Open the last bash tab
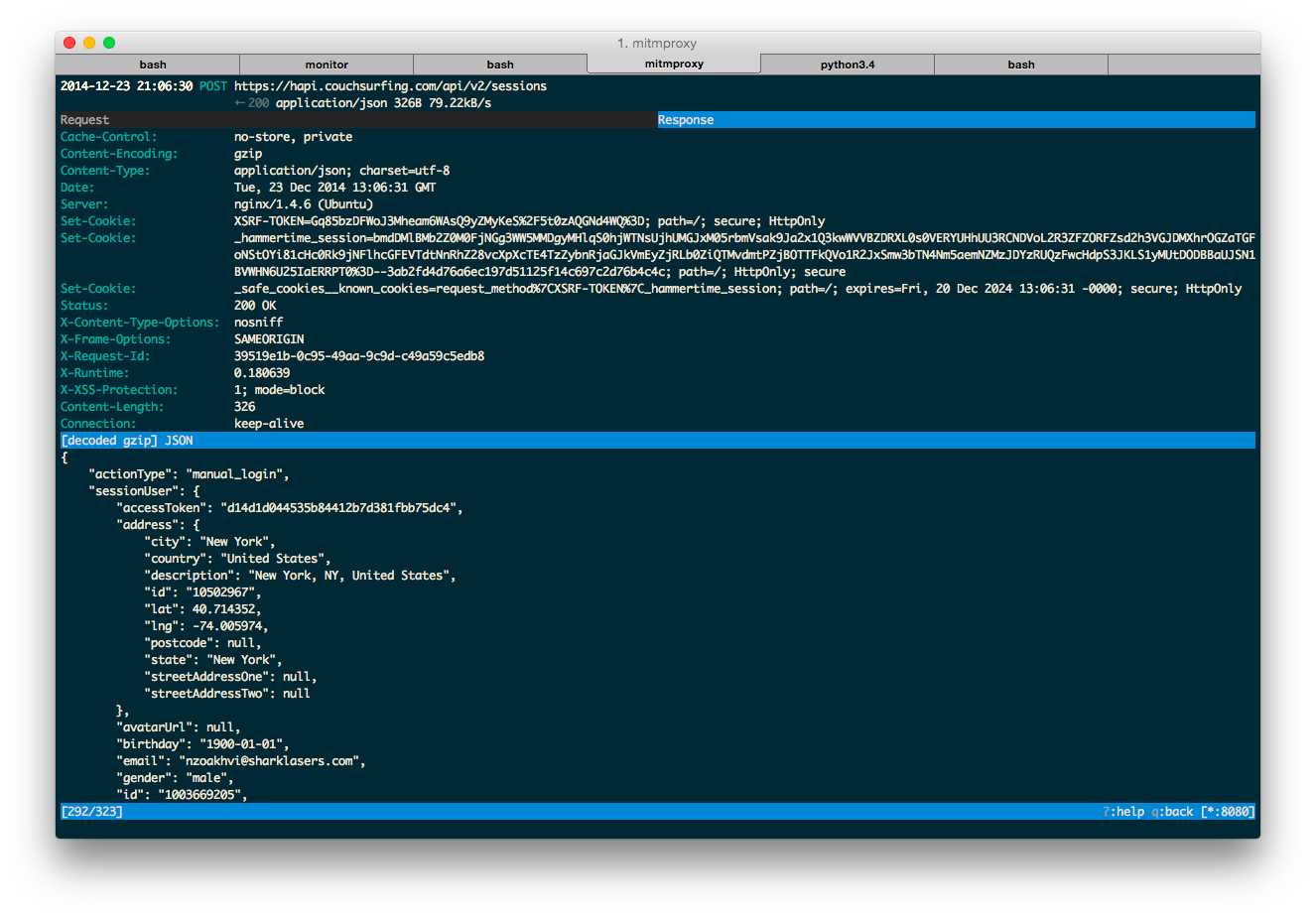This screenshot has width=1316, height=918. (1021, 63)
